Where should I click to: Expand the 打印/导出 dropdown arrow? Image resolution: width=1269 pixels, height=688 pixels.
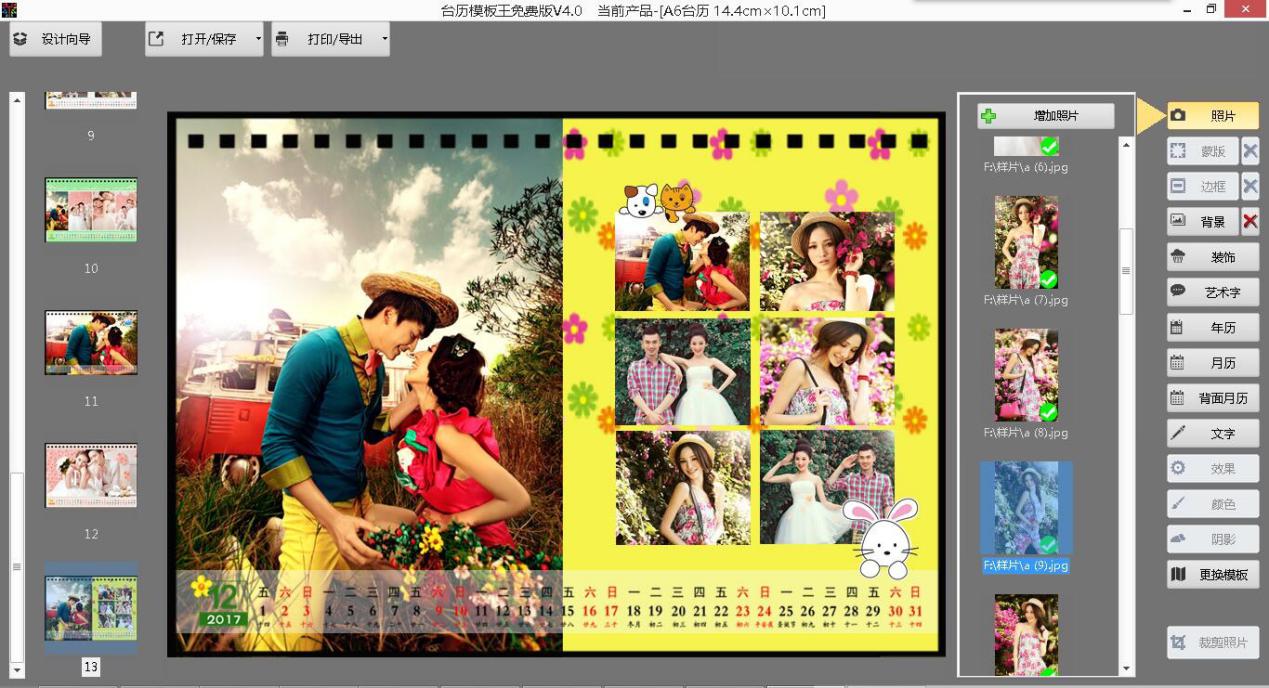384,40
